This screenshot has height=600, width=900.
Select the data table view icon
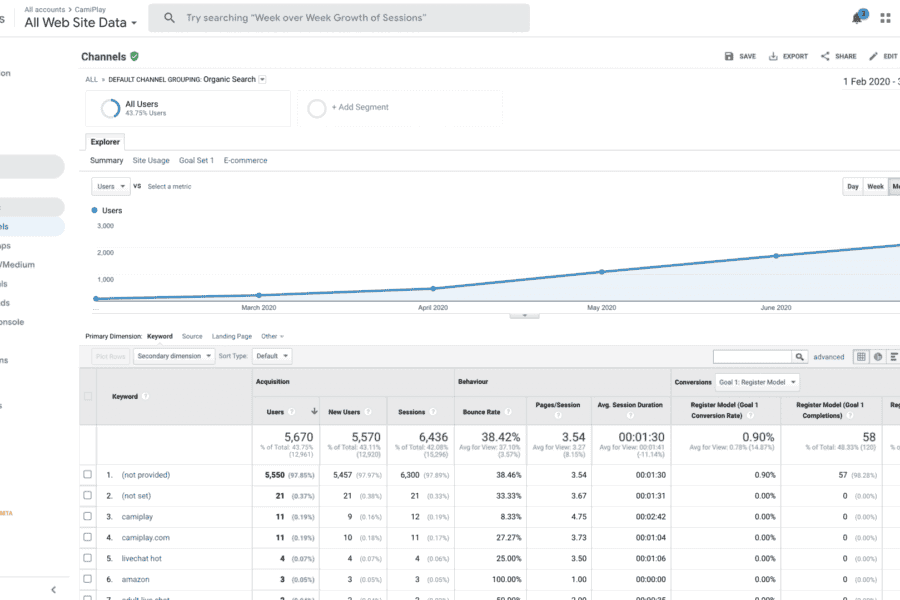(x=861, y=356)
